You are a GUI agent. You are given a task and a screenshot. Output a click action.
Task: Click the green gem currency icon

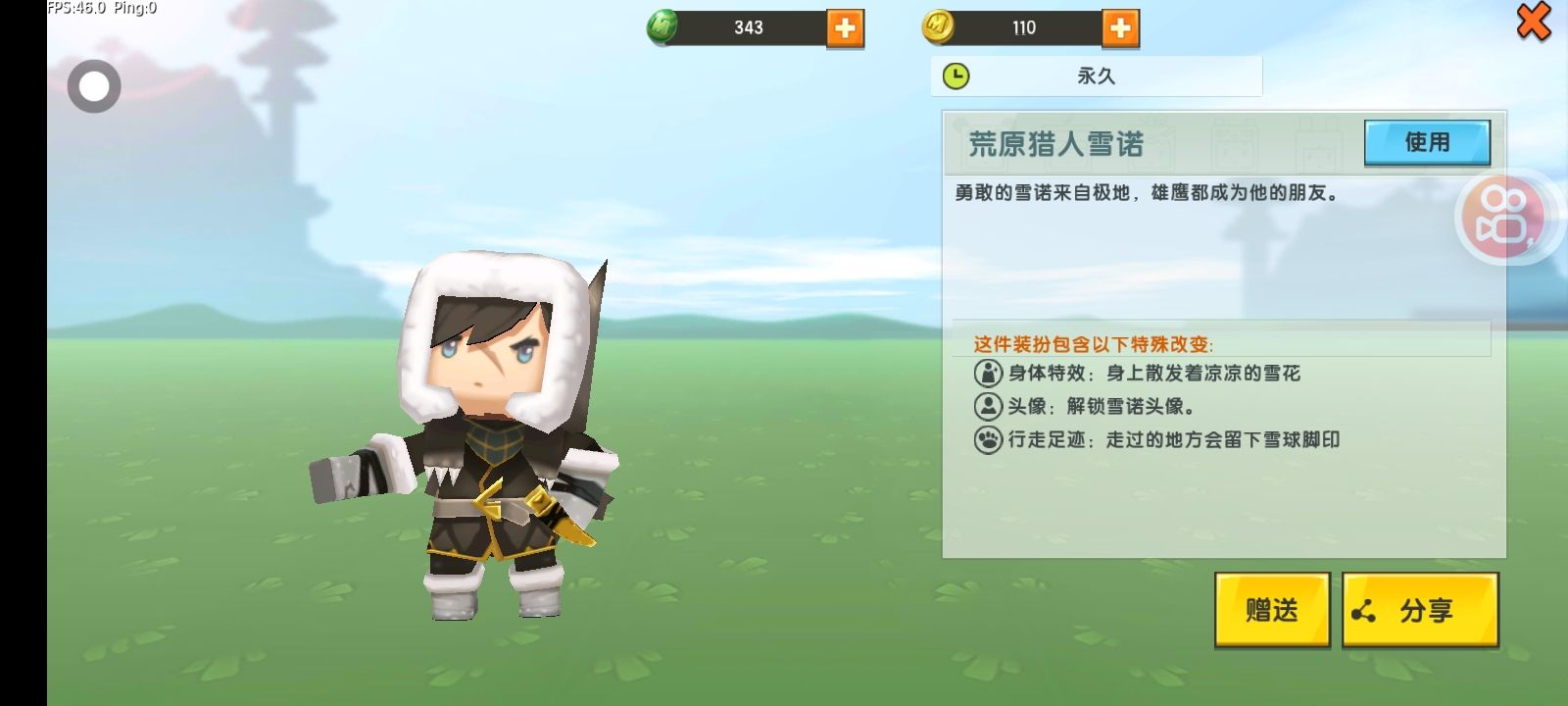pyautogui.click(x=662, y=27)
